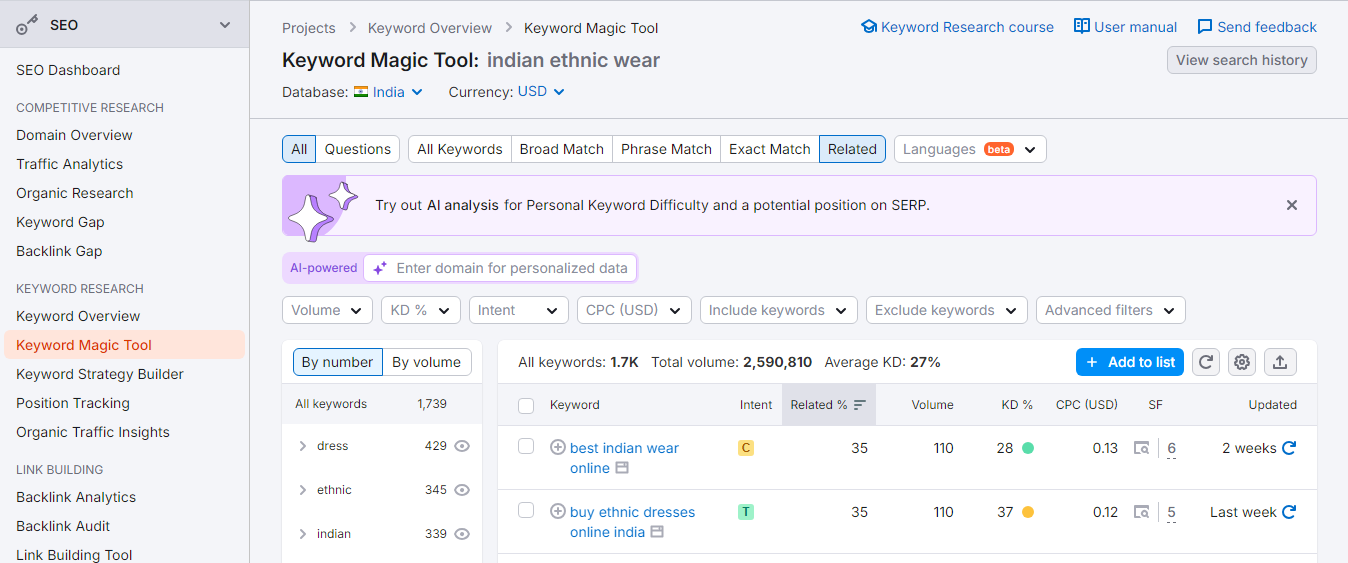Switch grouping to By number
This screenshot has height=563, width=1348.
click(337, 362)
